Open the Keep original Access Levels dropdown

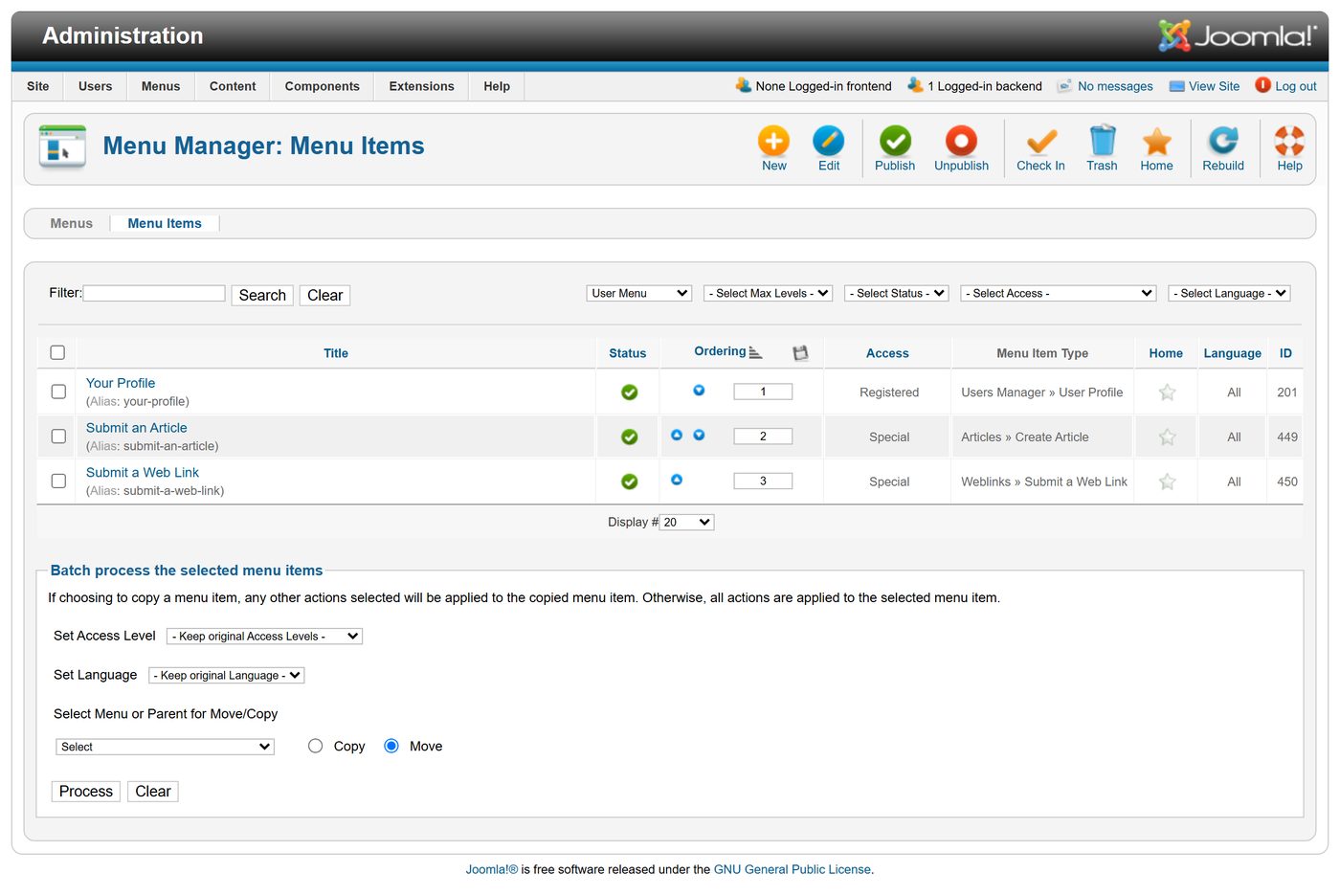point(264,637)
